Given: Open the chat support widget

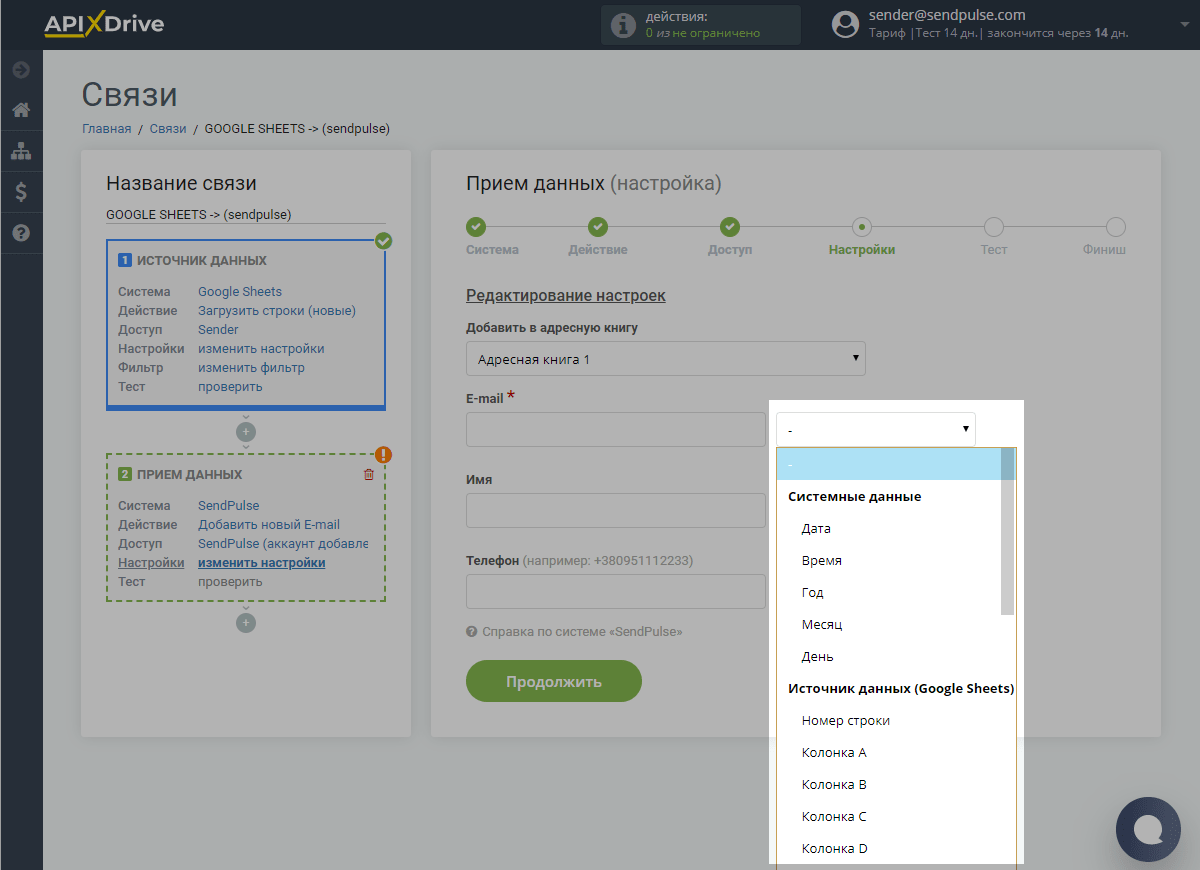Looking at the screenshot, I should coord(1148,829).
